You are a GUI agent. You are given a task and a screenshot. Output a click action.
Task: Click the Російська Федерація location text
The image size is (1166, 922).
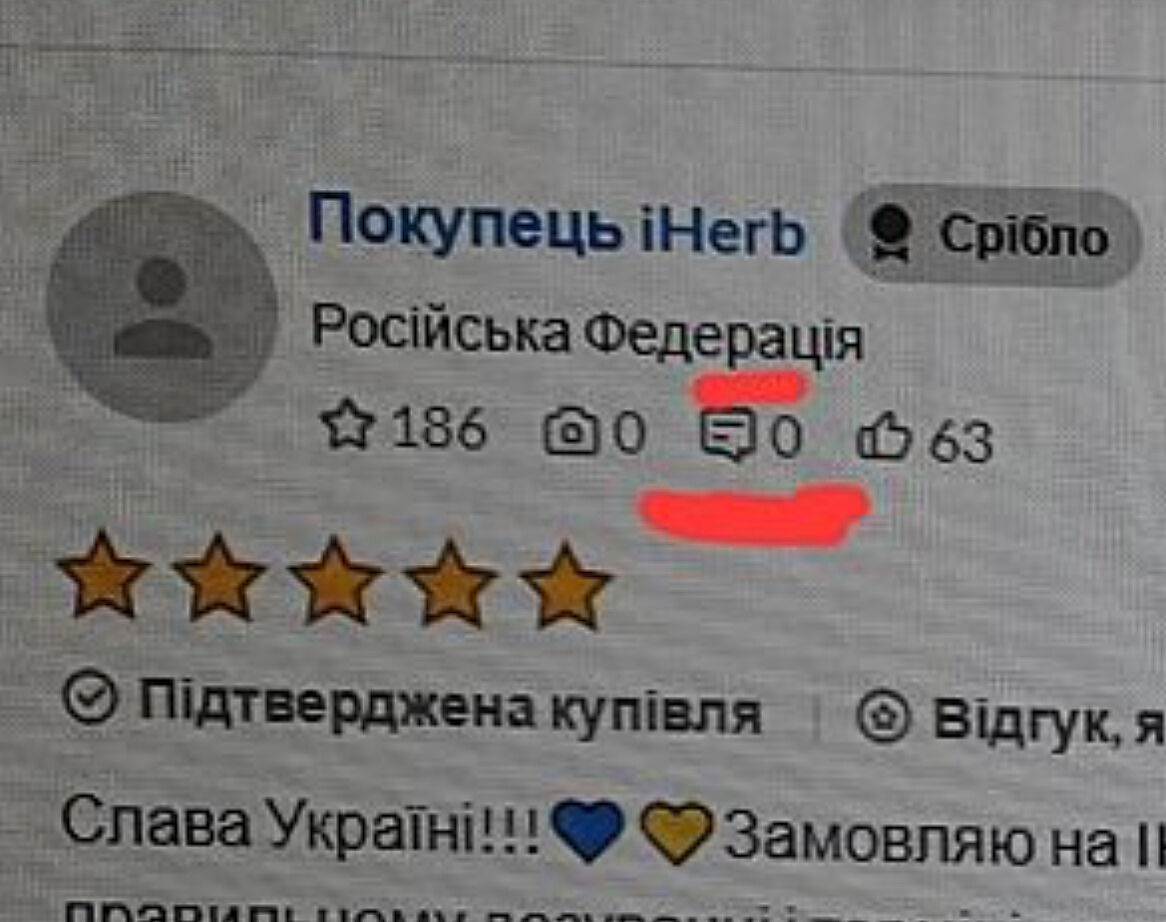pyautogui.click(x=587, y=334)
